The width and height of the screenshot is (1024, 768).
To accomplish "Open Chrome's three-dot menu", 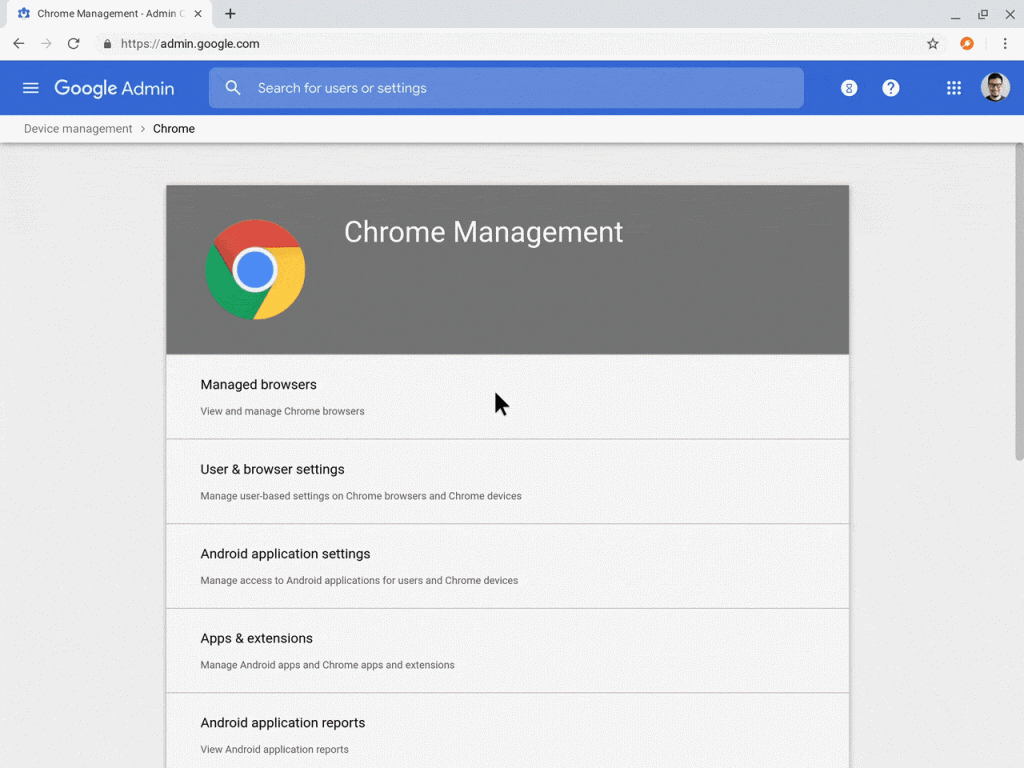I will click(1004, 44).
